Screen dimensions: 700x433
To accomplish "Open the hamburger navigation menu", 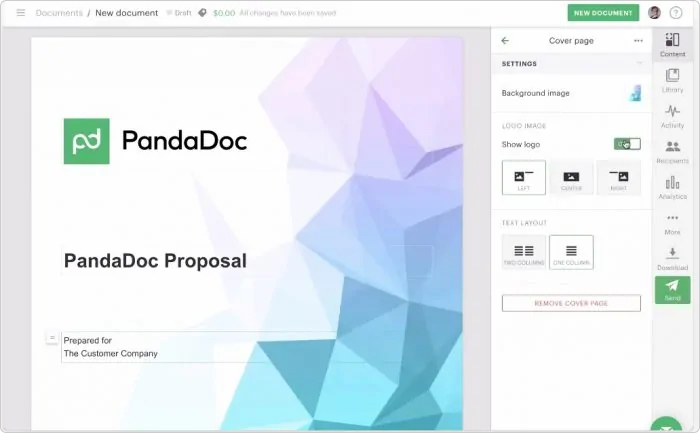I will [x=21, y=12].
